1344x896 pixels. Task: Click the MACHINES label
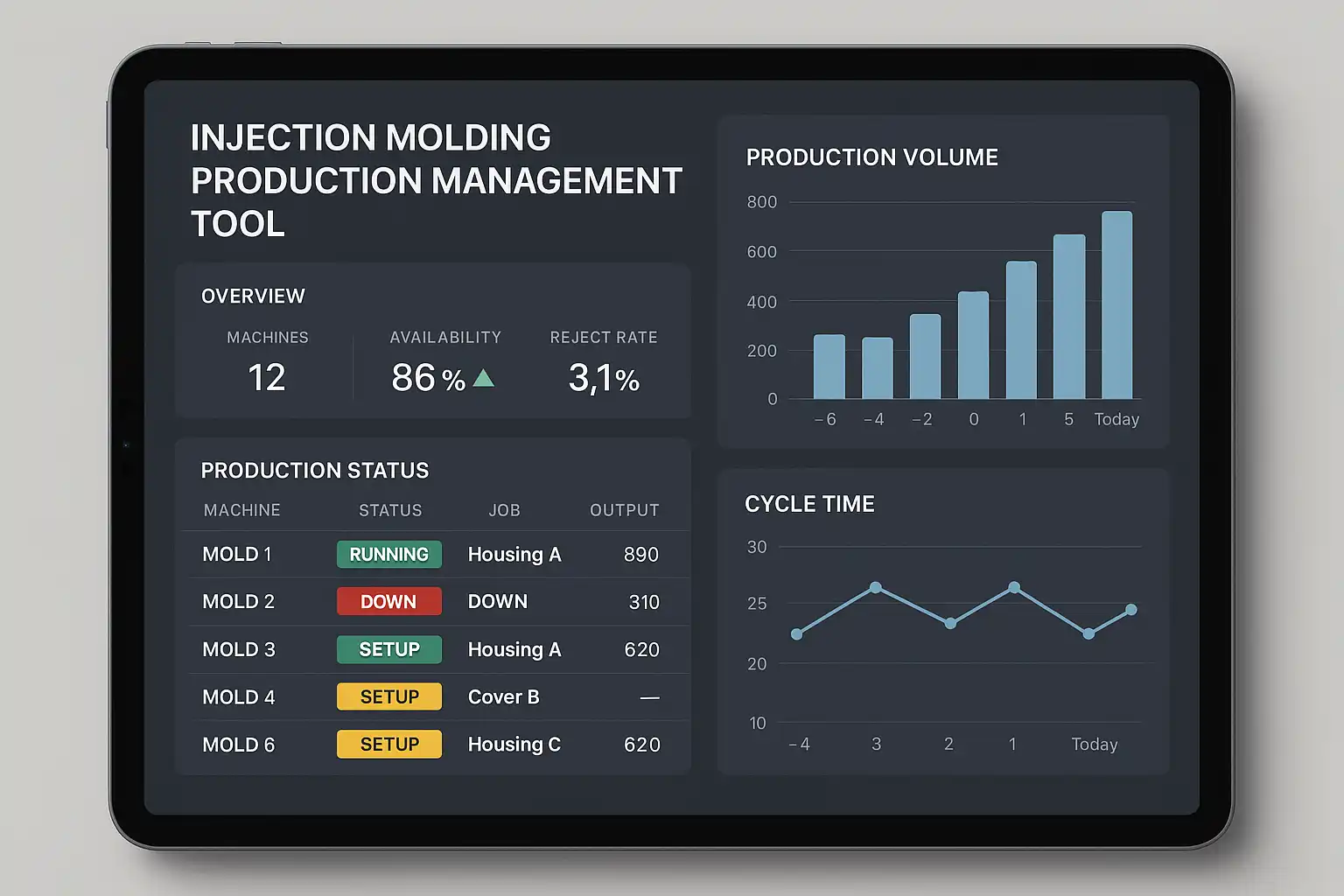click(268, 338)
